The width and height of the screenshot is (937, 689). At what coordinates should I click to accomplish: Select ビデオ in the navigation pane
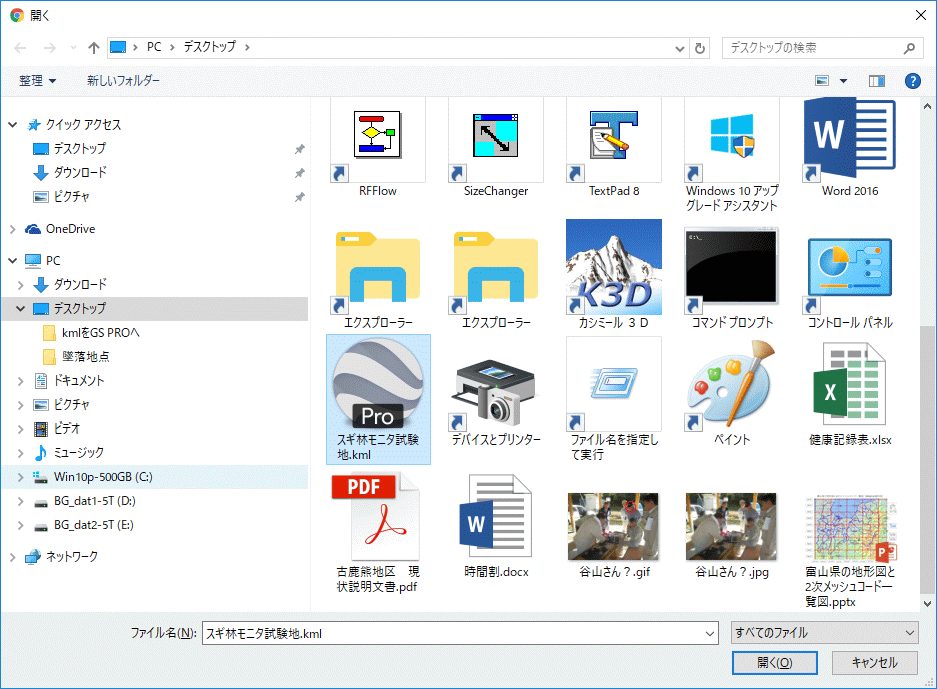pyautogui.click(x=66, y=428)
